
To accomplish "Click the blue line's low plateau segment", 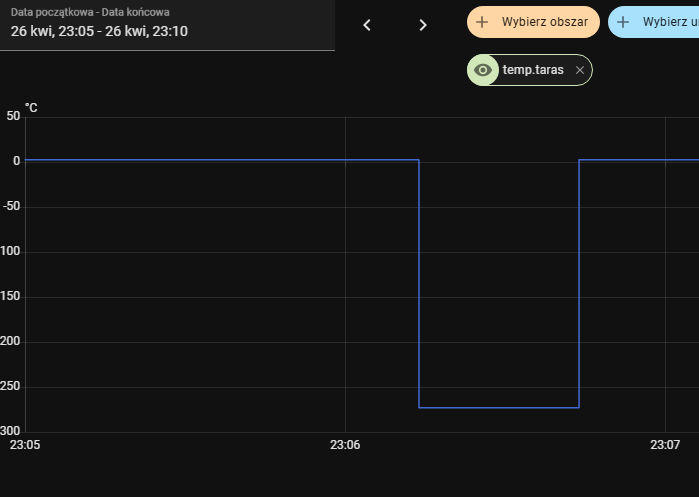I will (x=499, y=407).
